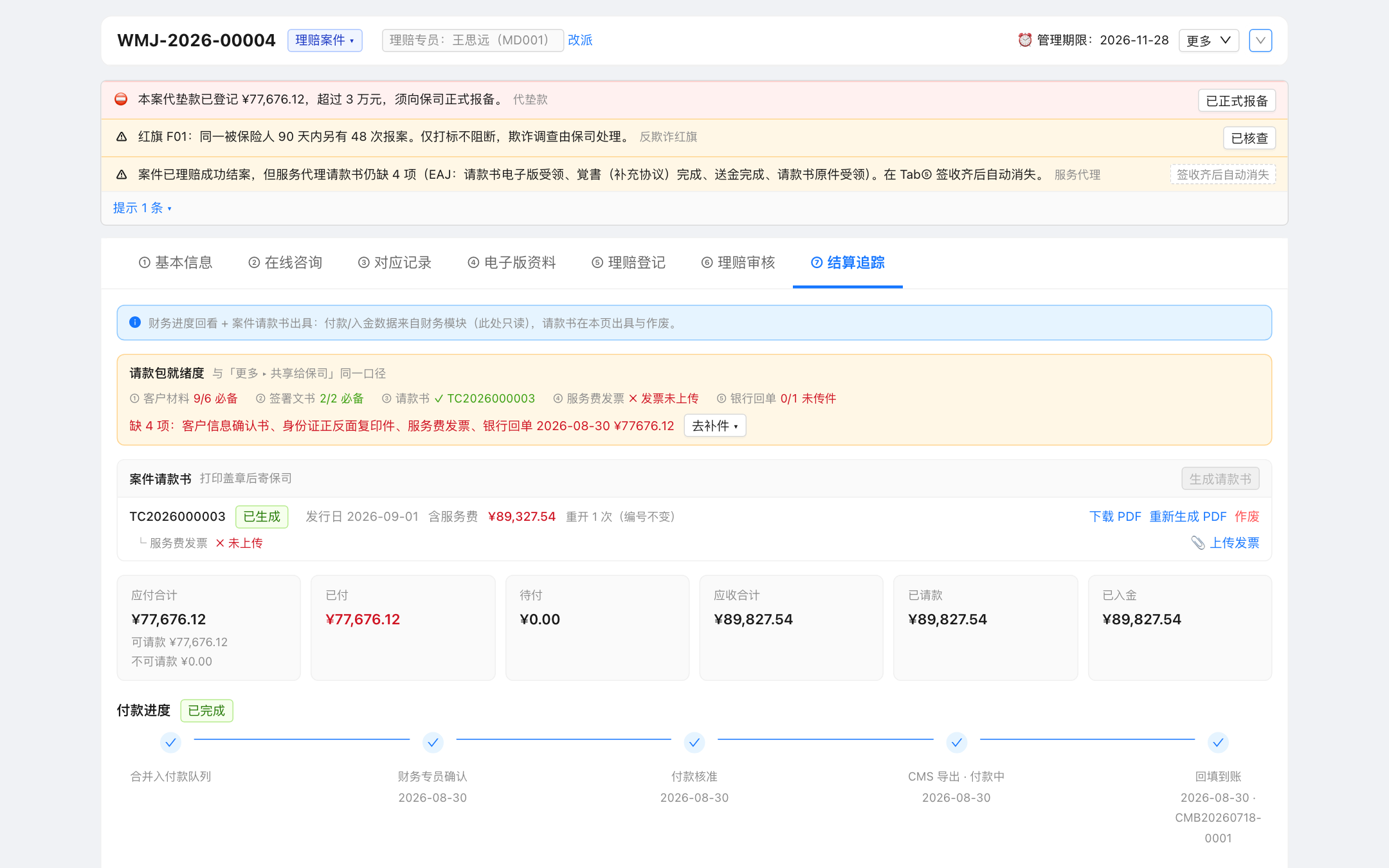Click the 财务专员确认 step checkmark
This screenshot has width=1389, height=868.
pos(433,743)
